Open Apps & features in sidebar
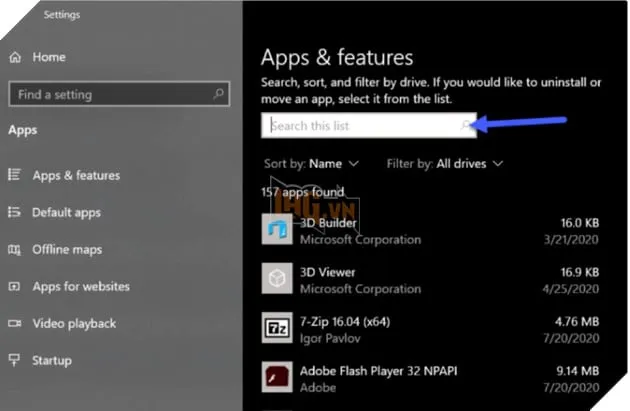Image resolution: width=630 pixels, height=411 pixels. pyautogui.click(x=76, y=175)
